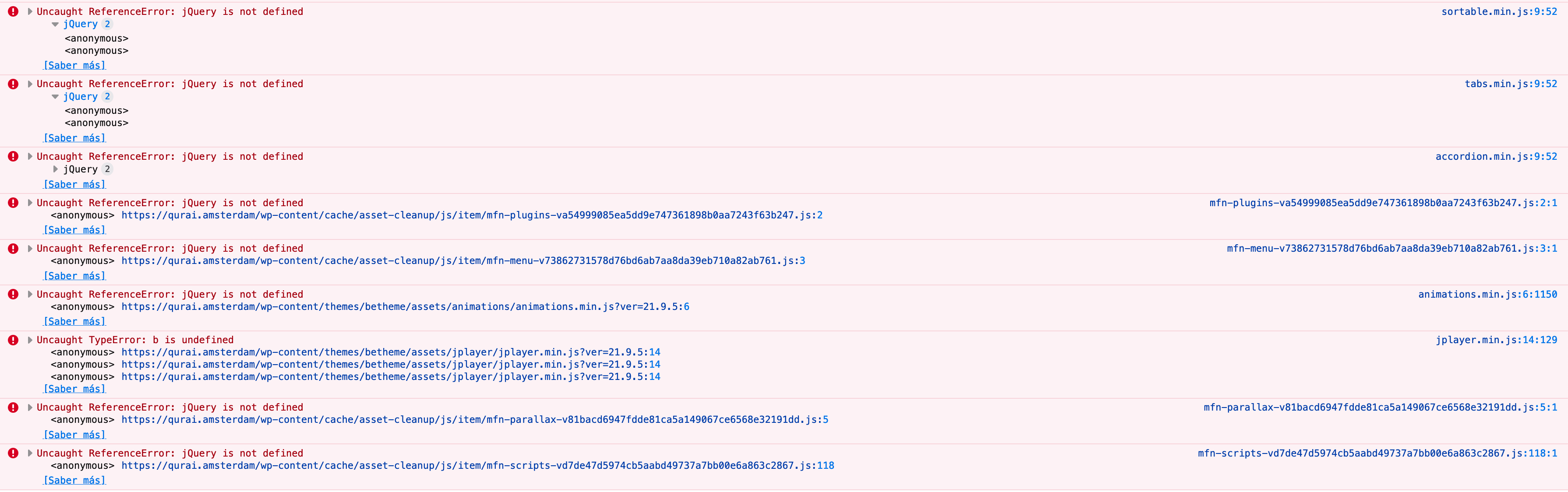Click the error icon on animations.min.js row
The height and width of the screenshot is (492, 1568).
coord(13,294)
